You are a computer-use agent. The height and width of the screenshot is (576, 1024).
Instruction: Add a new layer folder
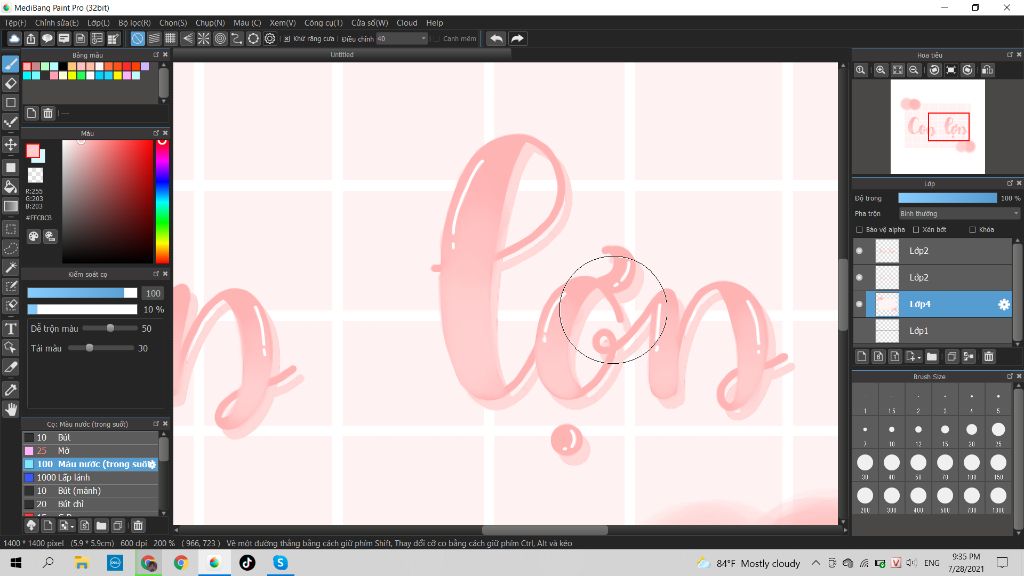[x=932, y=356]
